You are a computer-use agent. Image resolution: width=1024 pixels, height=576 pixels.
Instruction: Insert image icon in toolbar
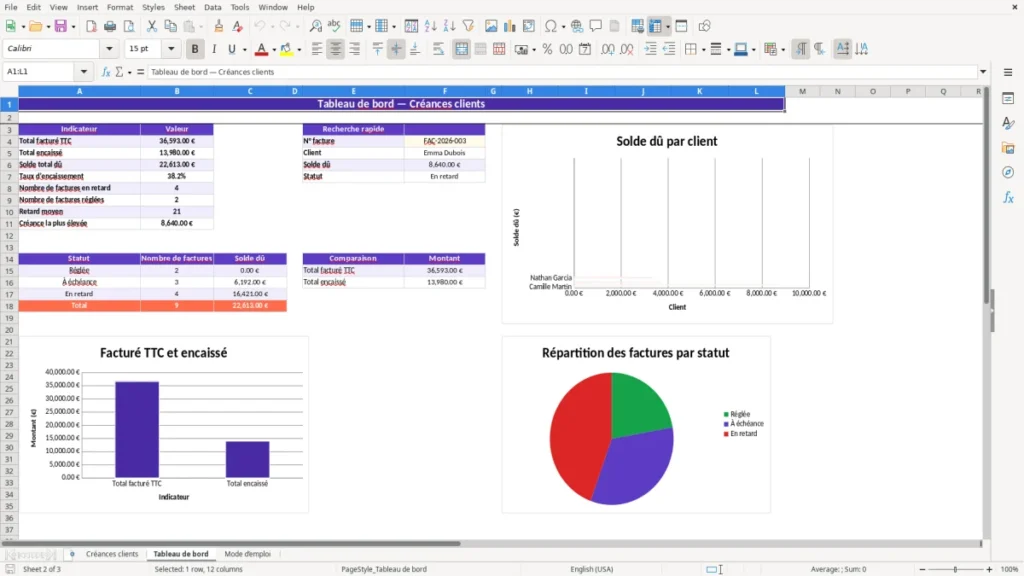pyautogui.click(x=491, y=26)
